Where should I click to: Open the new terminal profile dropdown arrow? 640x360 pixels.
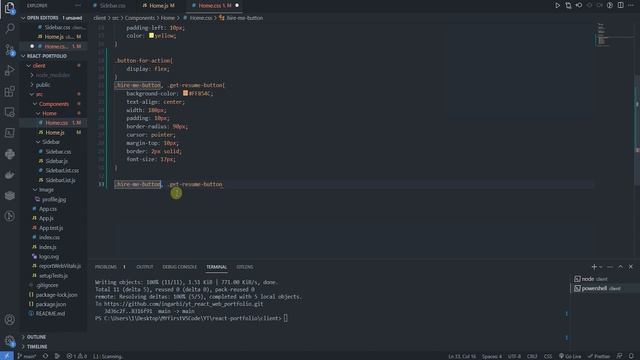(x=601, y=267)
